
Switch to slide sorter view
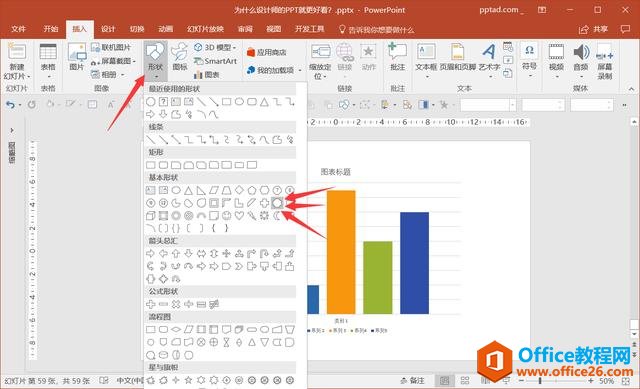(x=465, y=381)
